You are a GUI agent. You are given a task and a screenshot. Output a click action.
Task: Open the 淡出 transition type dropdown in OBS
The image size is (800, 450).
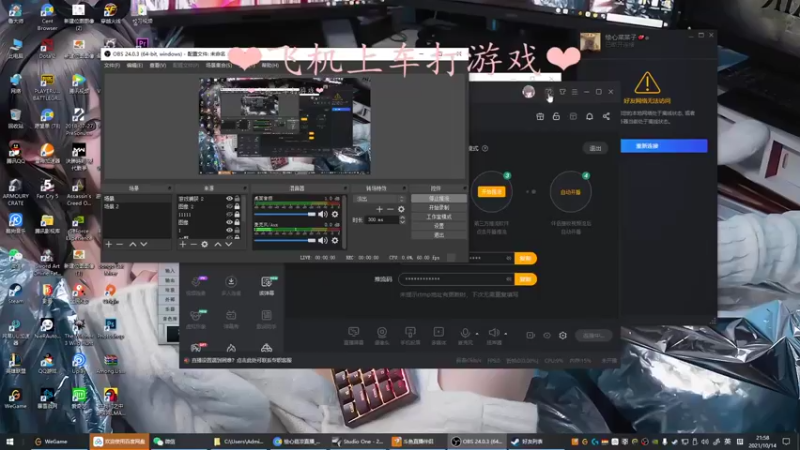click(x=380, y=198)
